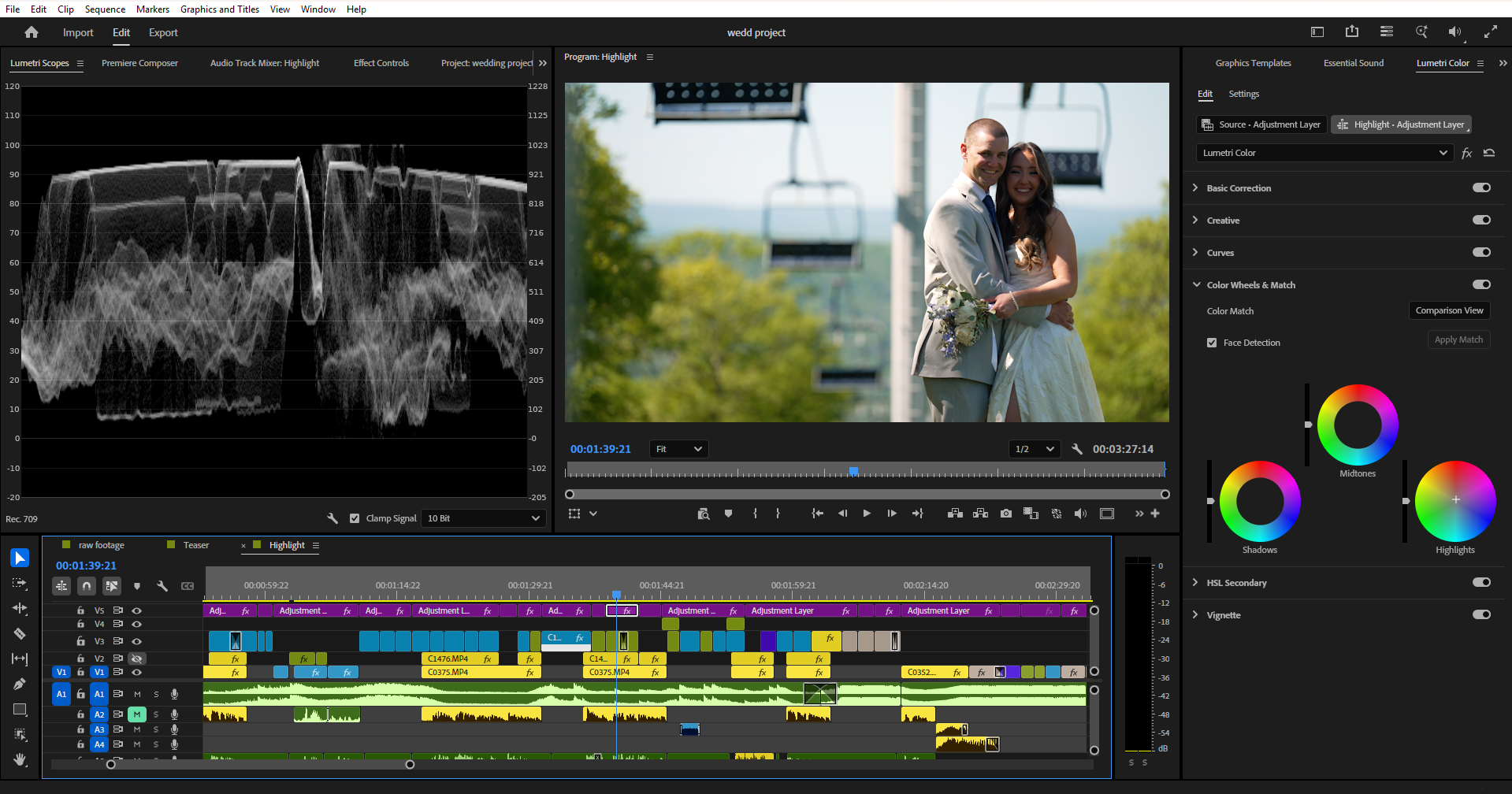Click the Import workspace link
The image size is (1512, 794).
(x=78, y=32)
